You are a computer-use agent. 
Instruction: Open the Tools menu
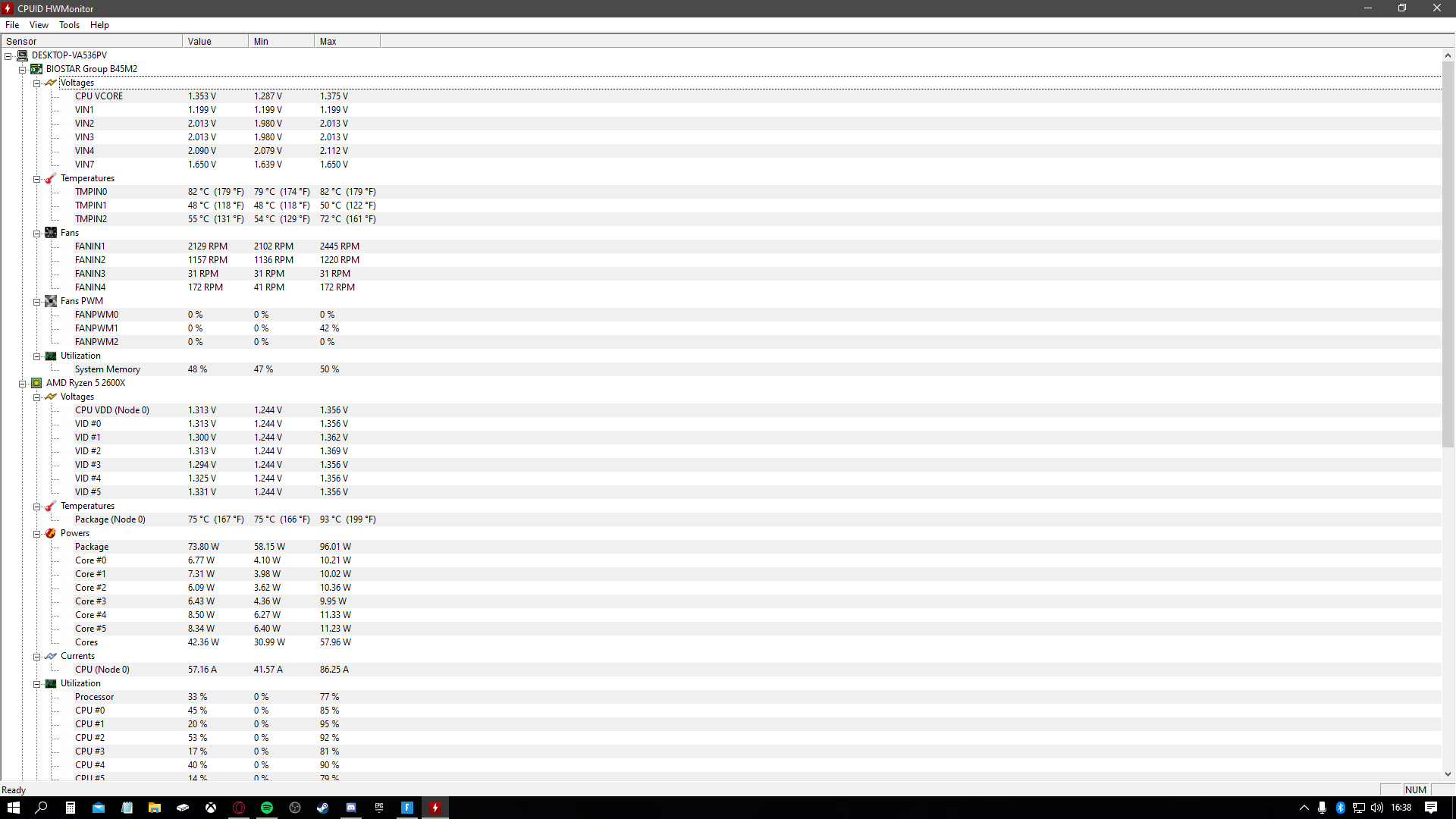[69, 25]
